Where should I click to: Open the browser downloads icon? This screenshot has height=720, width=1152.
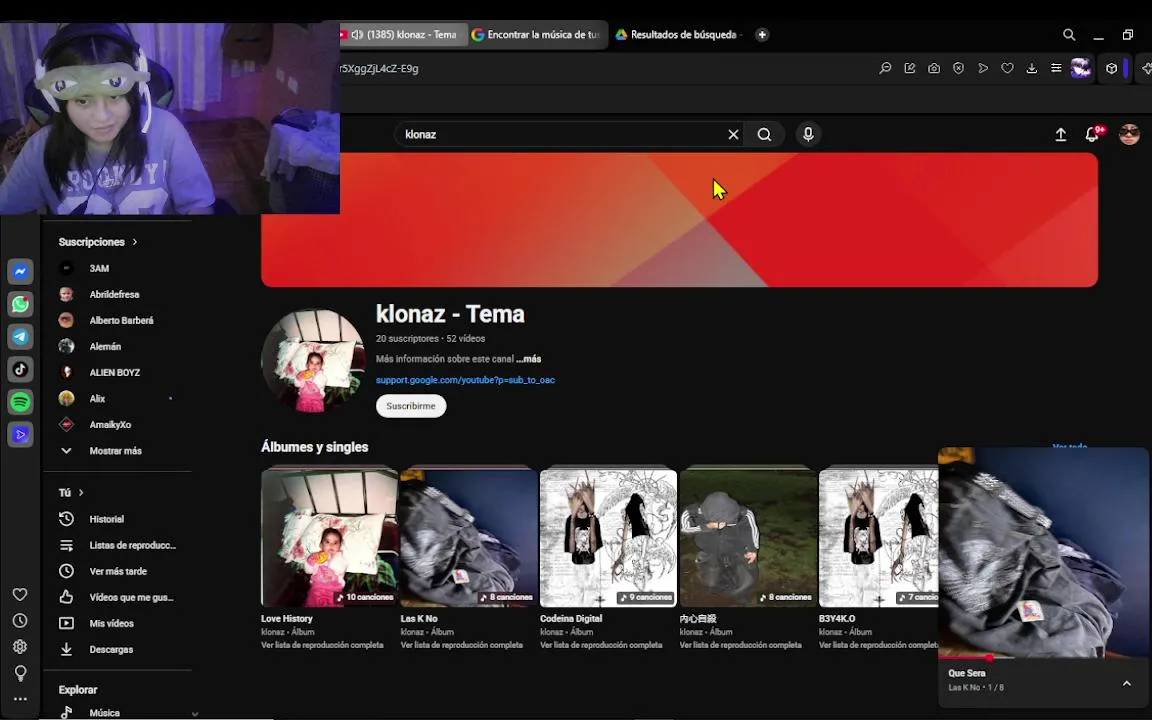coord(1032,68)
